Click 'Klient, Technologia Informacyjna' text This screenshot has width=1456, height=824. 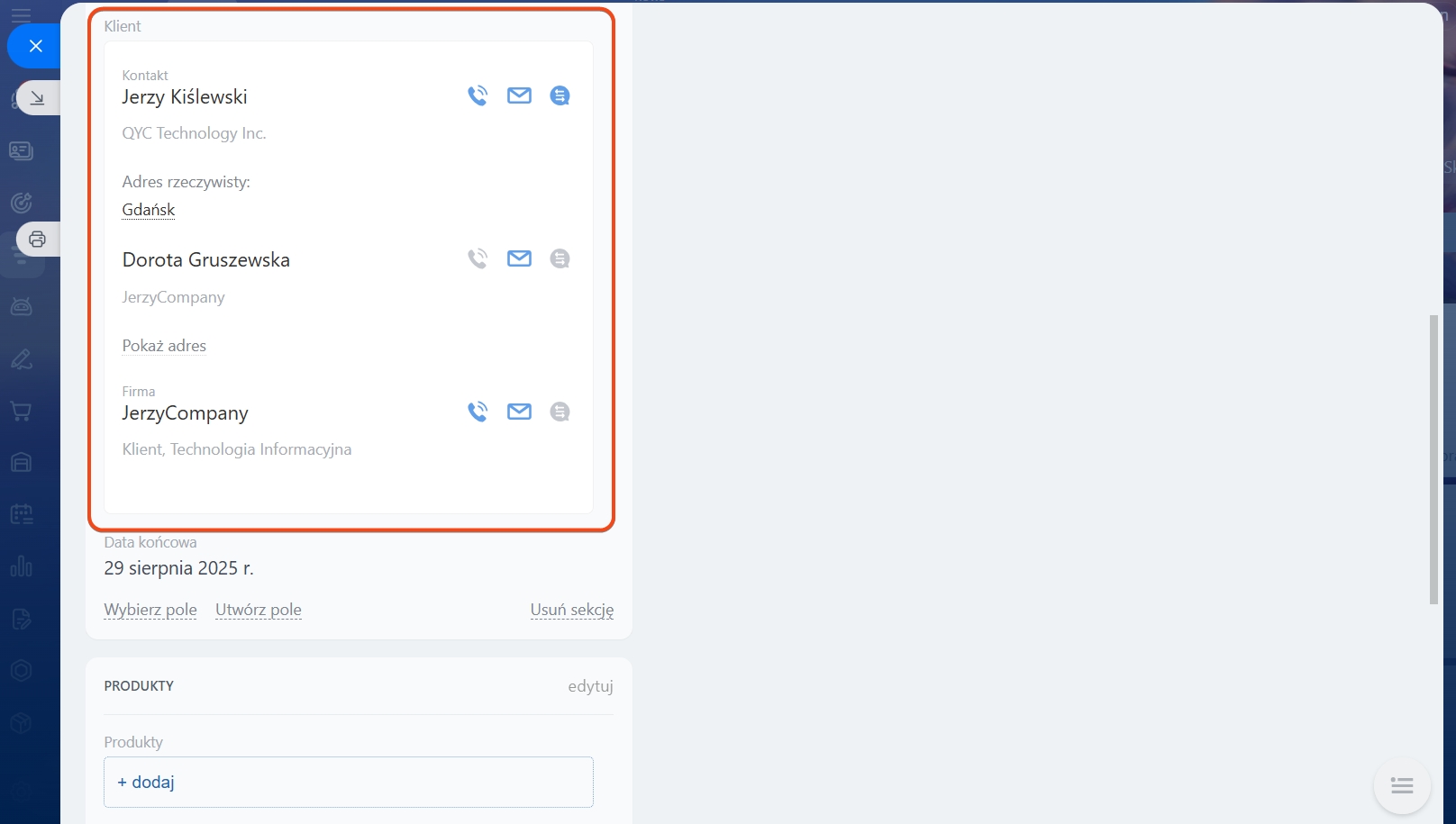237,449
